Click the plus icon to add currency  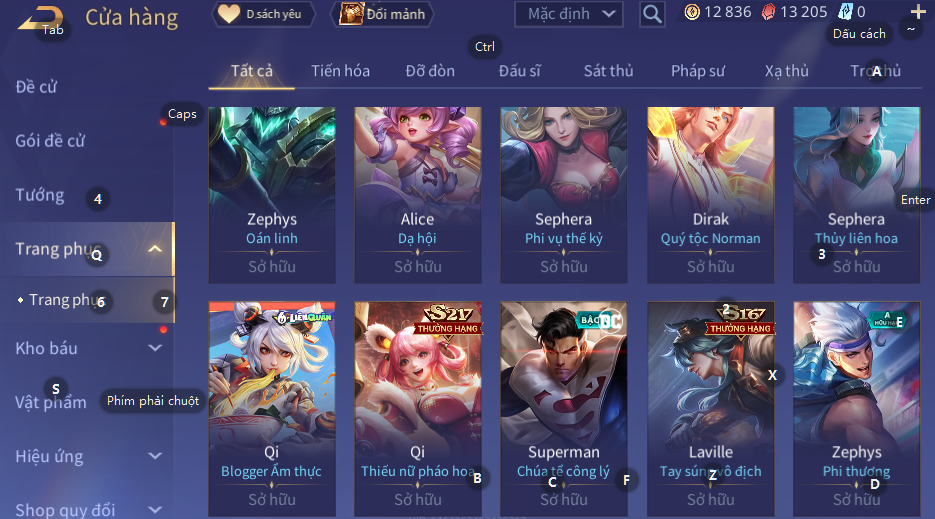[x=918, y=11]
